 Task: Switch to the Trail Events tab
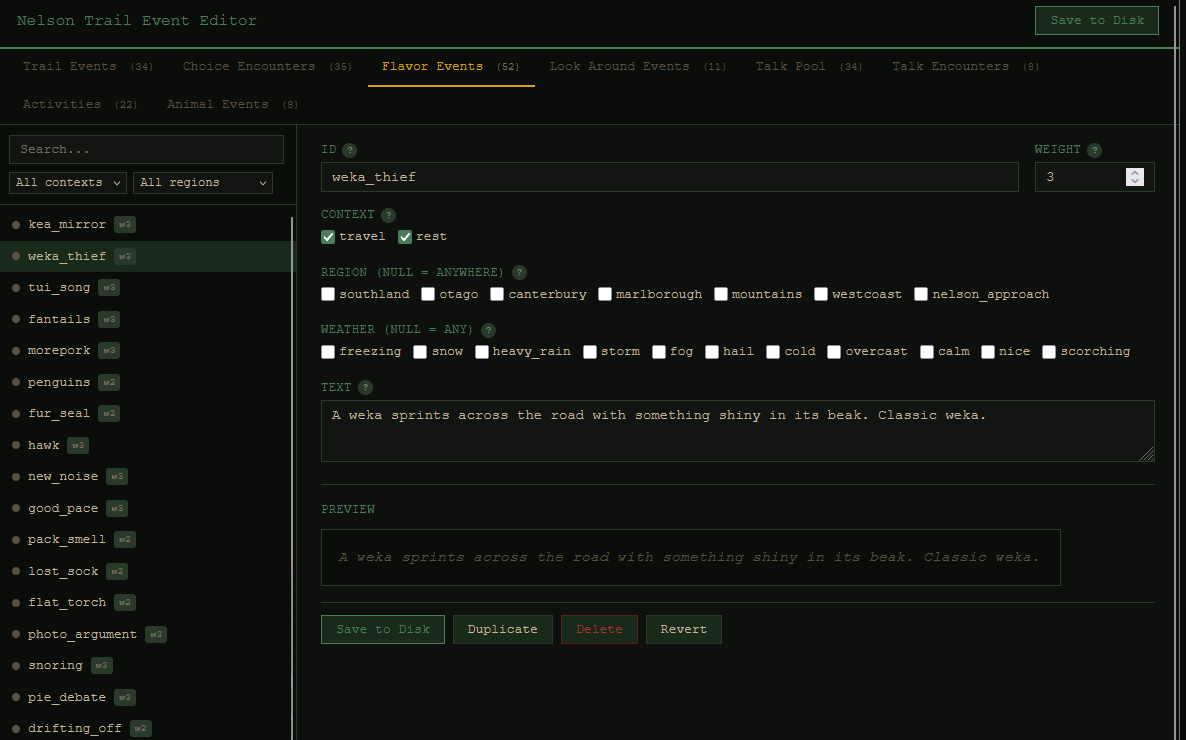tap(88, 67)
